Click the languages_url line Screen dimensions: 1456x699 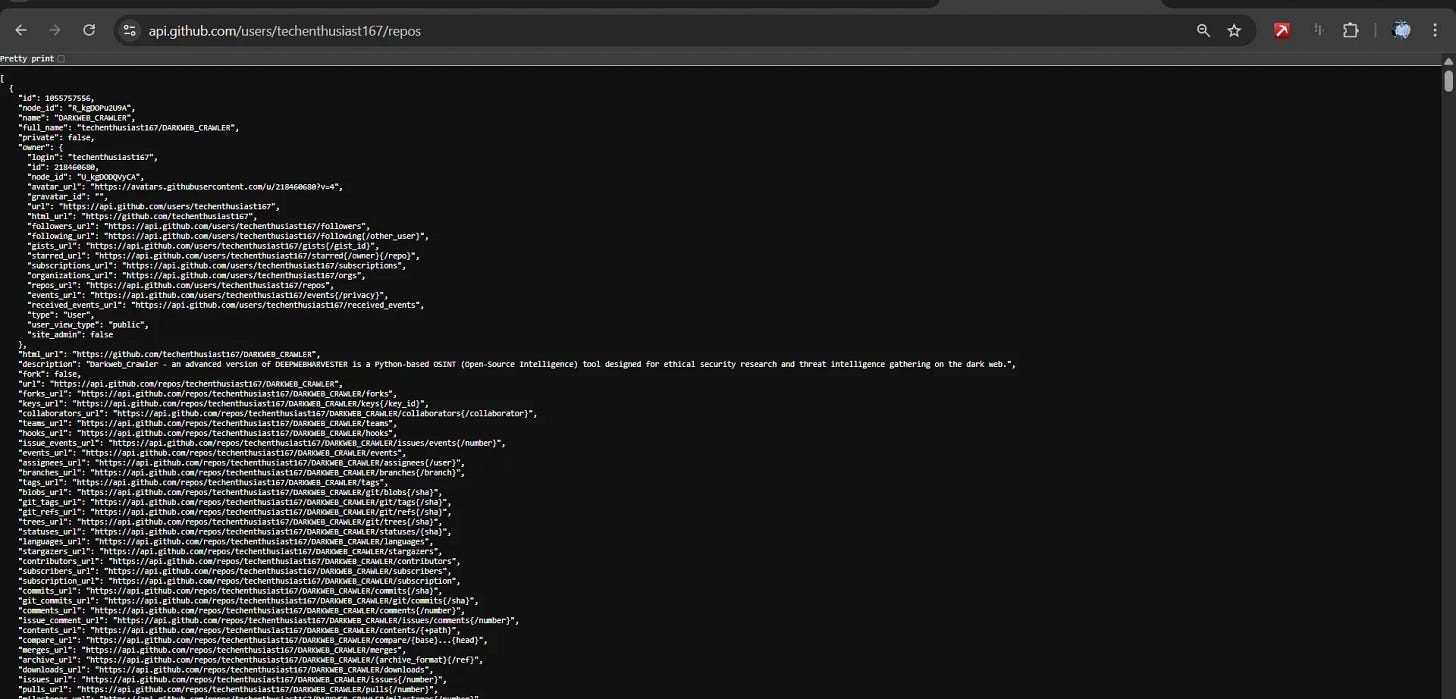226,541
